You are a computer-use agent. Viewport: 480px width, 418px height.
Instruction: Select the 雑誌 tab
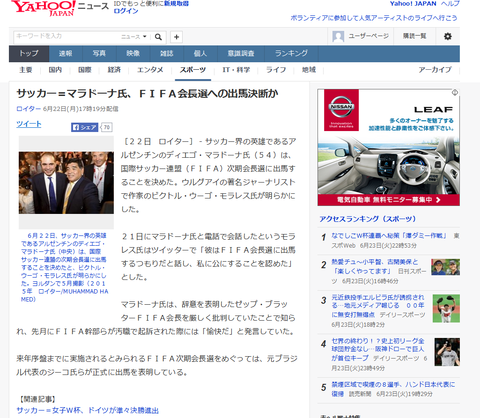(167, 54)
